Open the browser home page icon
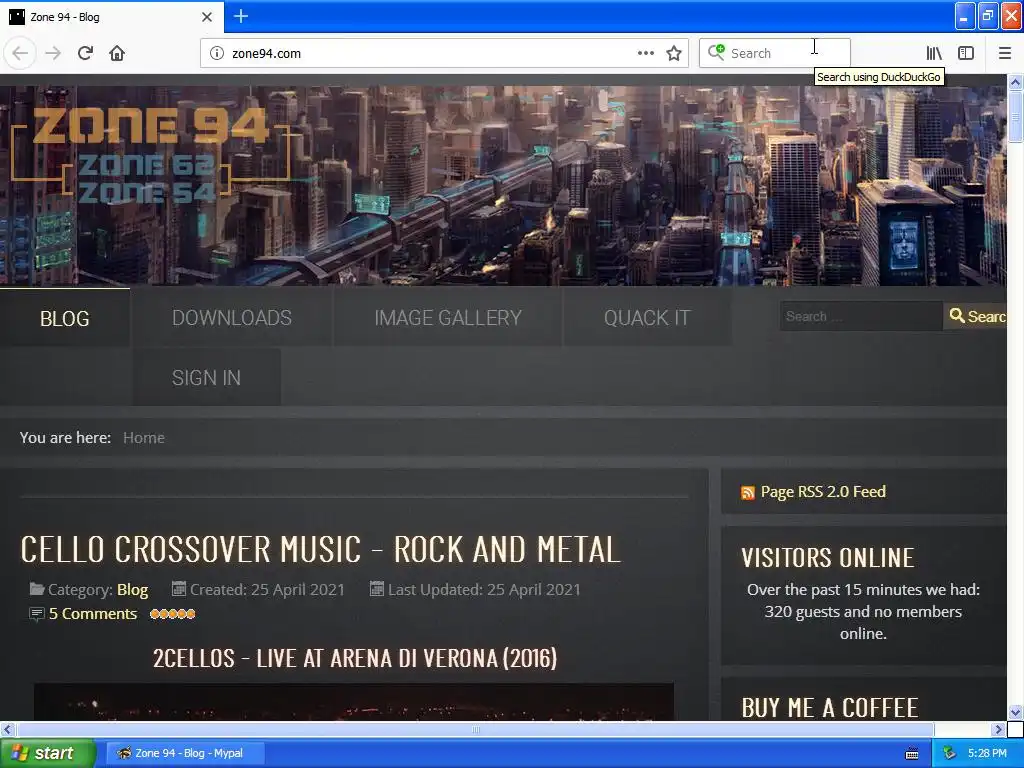Screen dimensions: 1024x768 [117, 54]
